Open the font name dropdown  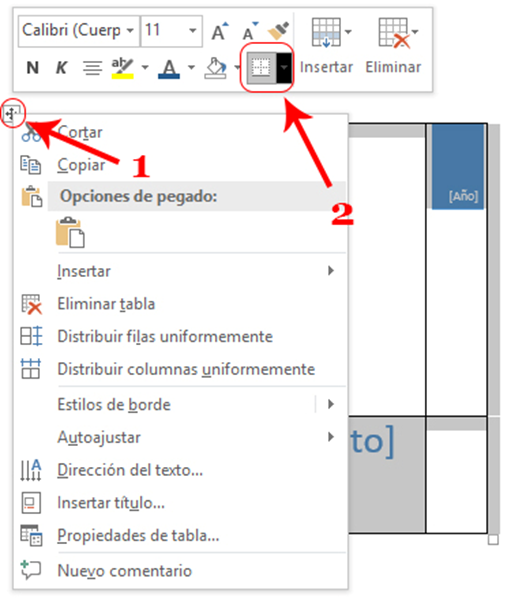point(130,31)
